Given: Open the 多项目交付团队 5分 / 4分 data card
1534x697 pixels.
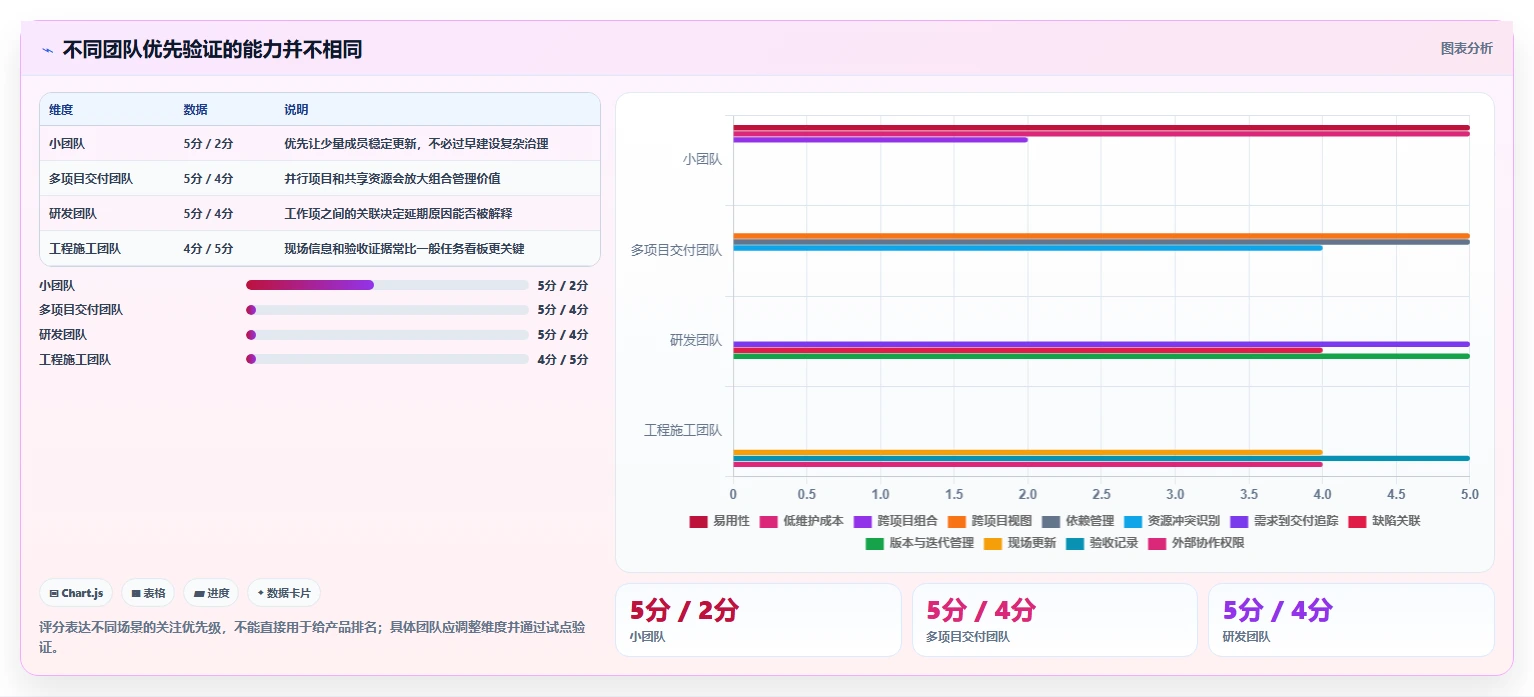Looking at the screenshot, I should click(x=1054, y=620).
